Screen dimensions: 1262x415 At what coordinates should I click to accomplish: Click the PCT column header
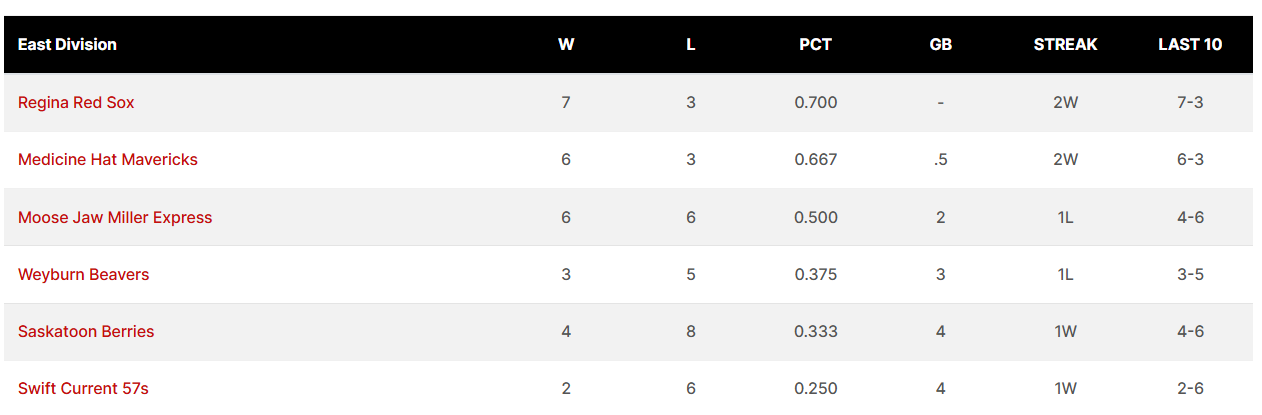point(816,44)
